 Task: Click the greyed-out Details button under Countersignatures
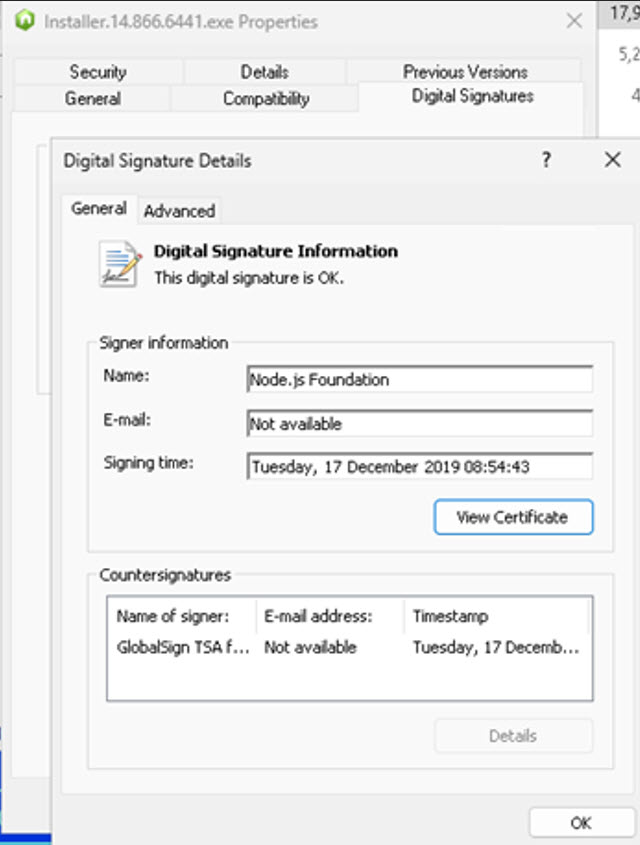click(513, 736)
